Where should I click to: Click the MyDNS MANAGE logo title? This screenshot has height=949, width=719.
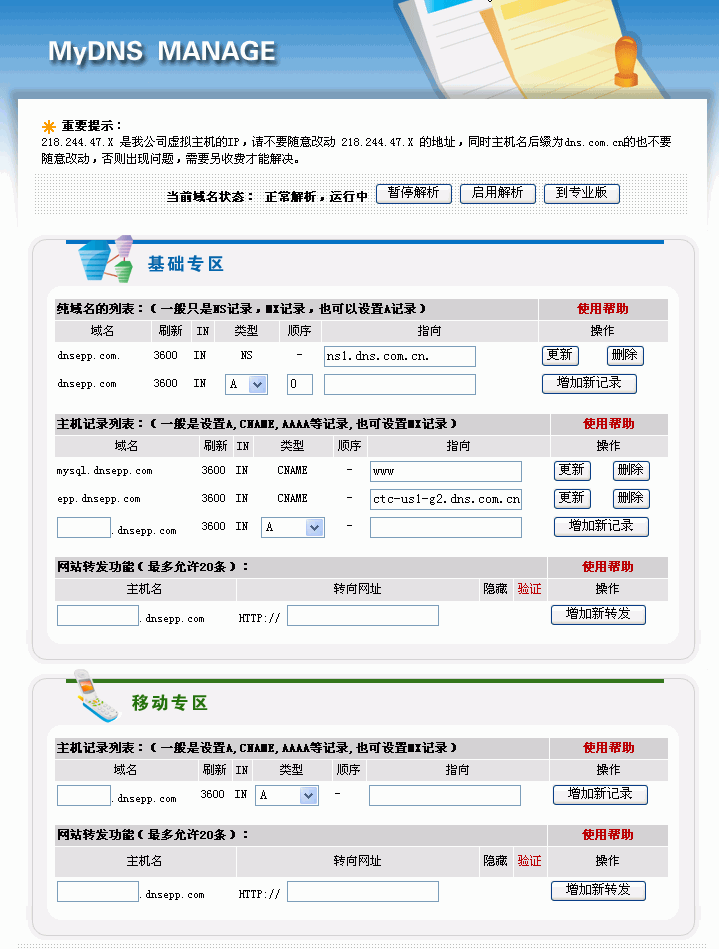click(162, 51)
